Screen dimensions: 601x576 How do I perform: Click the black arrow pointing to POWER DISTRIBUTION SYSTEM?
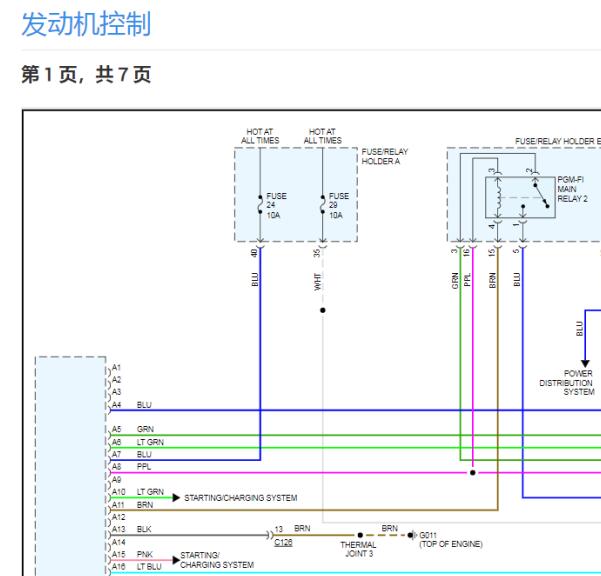(x=585, y=363)
